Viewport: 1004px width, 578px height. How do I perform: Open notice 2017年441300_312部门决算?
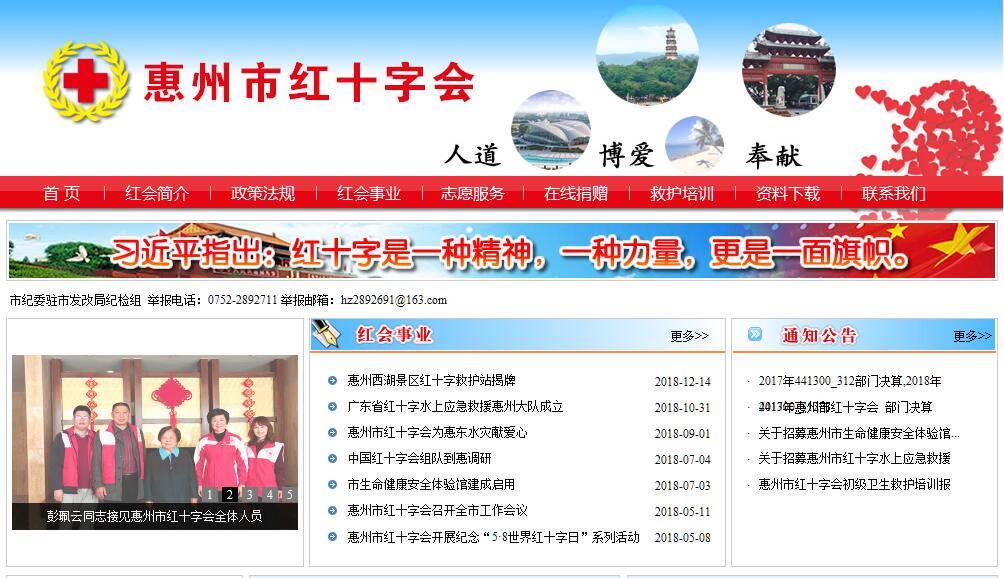[850, 381]
